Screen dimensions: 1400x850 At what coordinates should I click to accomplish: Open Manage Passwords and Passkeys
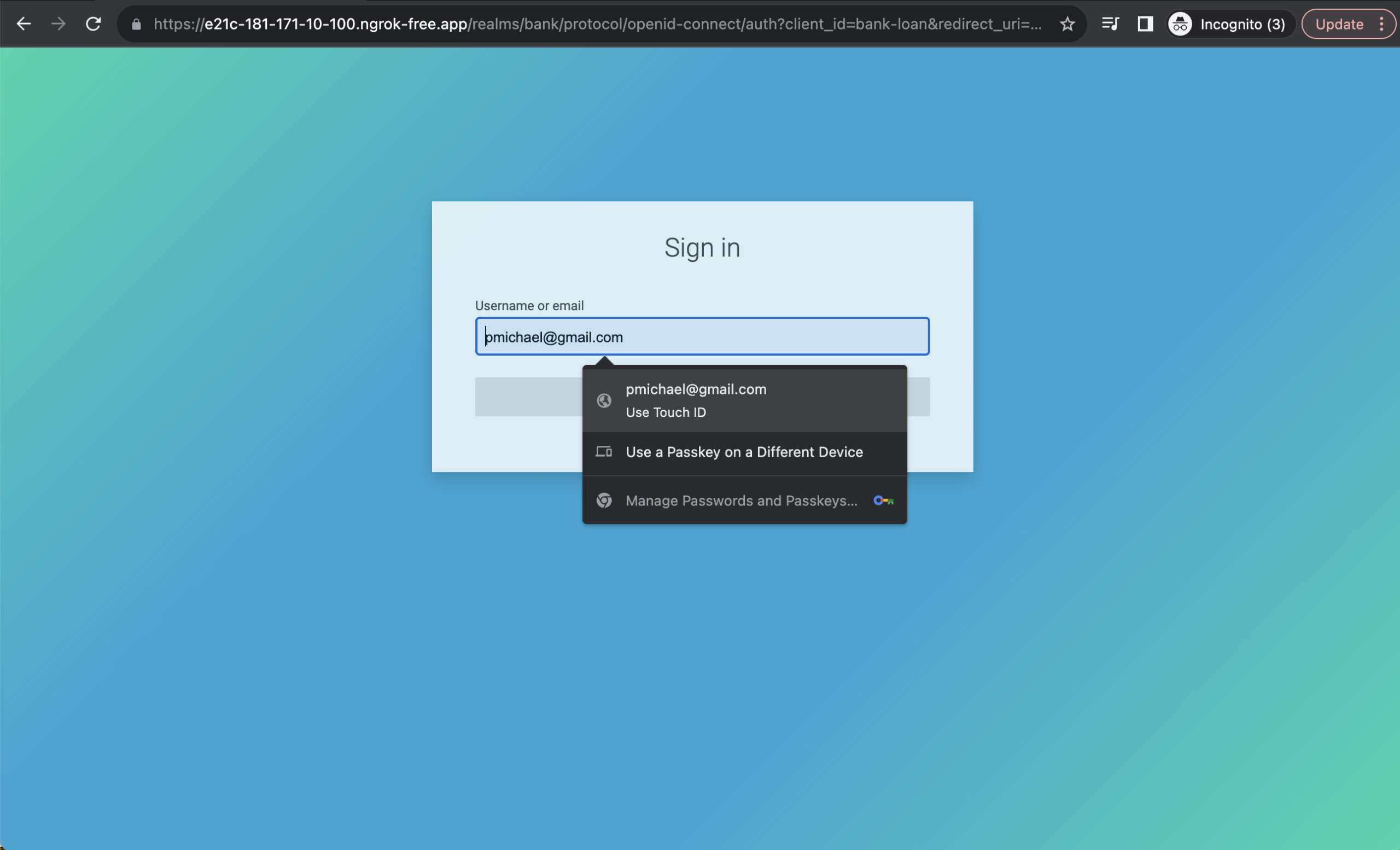tap(741, 500)
